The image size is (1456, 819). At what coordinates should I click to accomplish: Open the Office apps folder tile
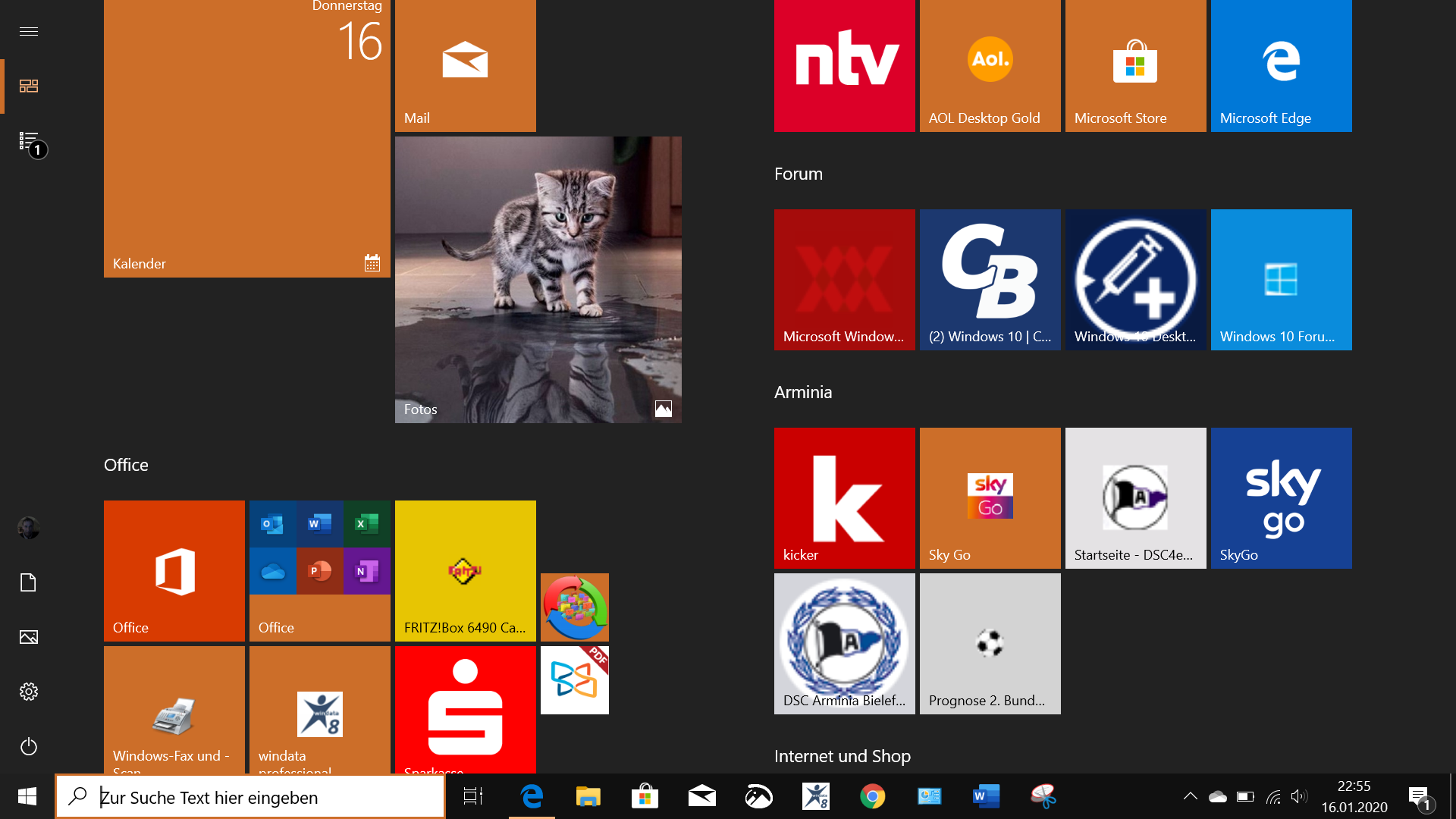319,570
